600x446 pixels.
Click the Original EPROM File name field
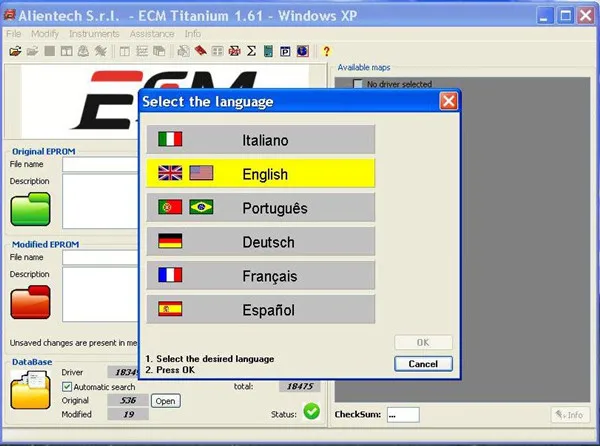pos(100,164)
